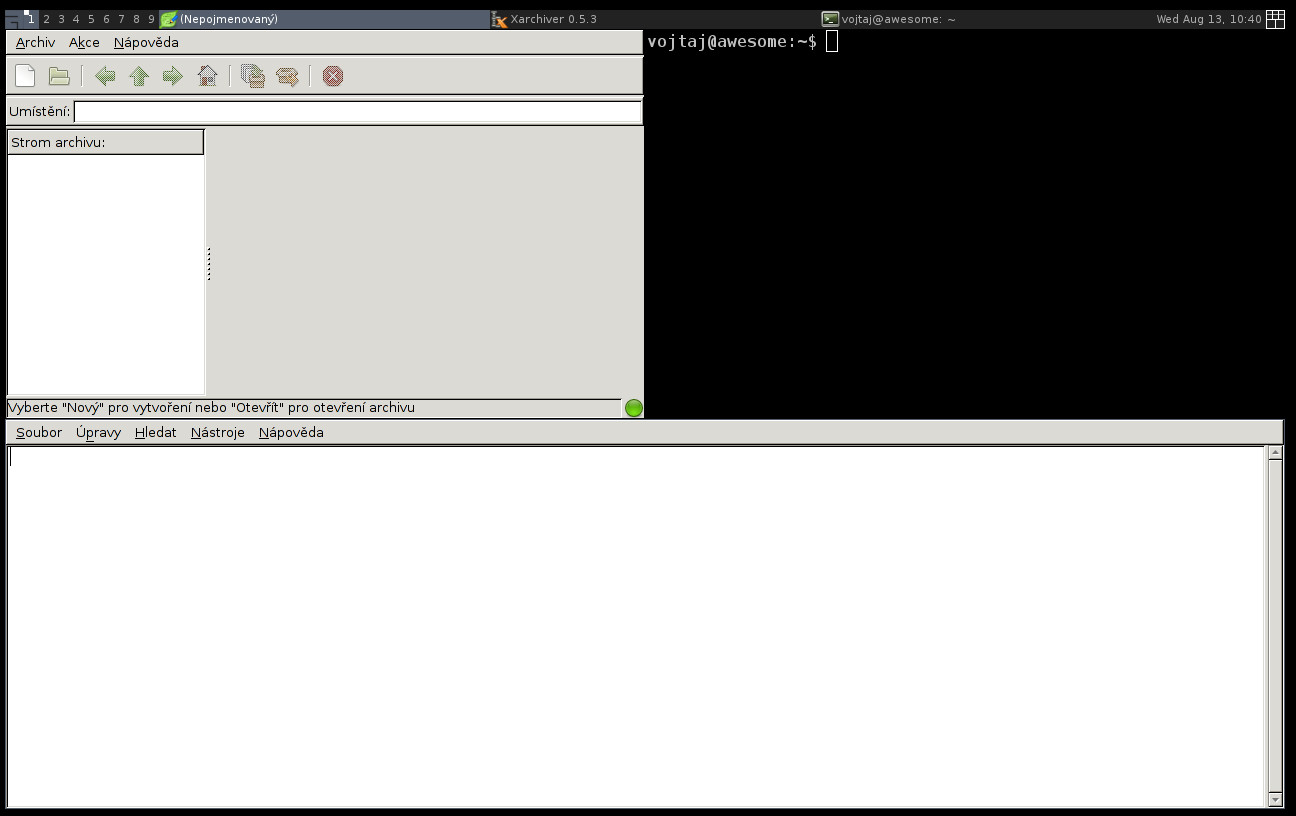Image resolution: width=1296 pixels, height=816 pixels.
Task: Create a new archive in Xarchiver toolbar
Action: coord(25,76)
